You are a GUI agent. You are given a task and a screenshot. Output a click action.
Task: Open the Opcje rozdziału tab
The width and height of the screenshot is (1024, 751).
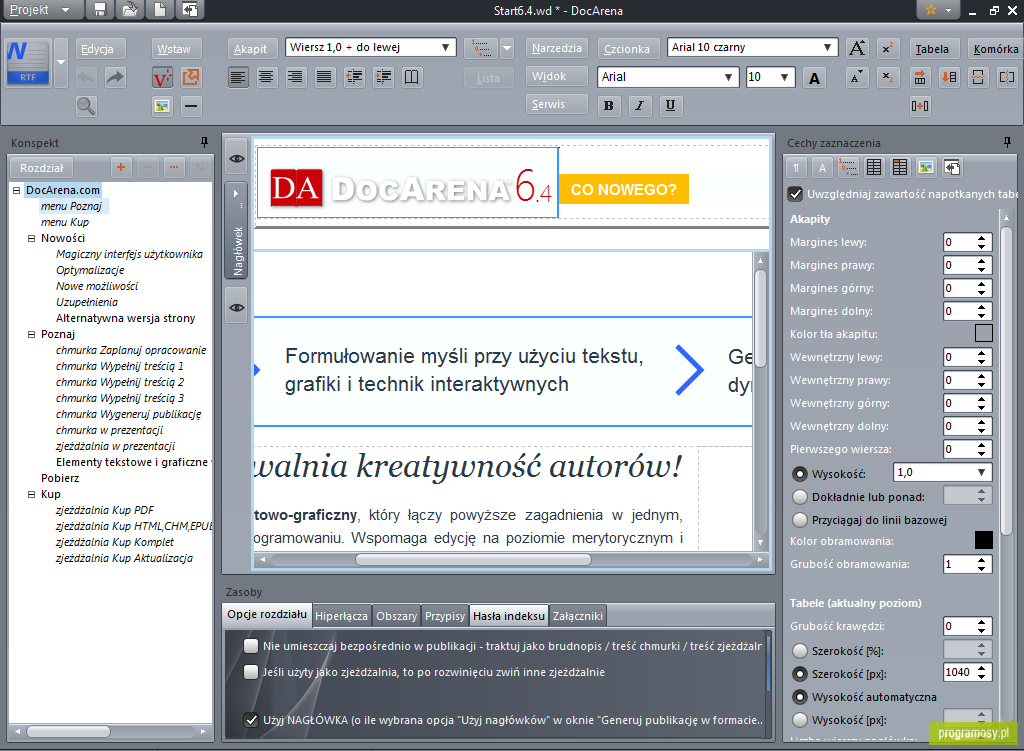click(267, 615)
